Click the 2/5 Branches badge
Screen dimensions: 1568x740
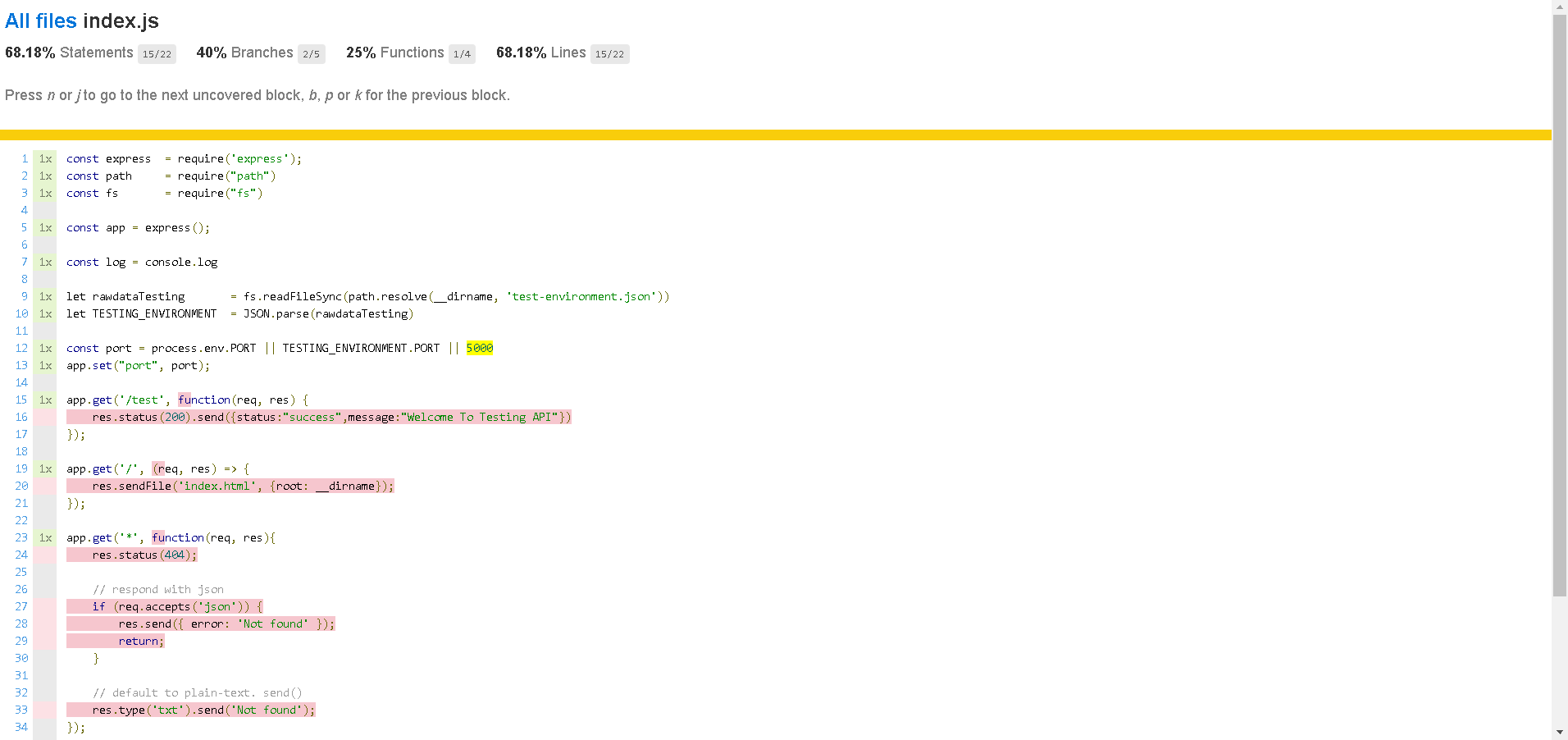pos(311,54)
